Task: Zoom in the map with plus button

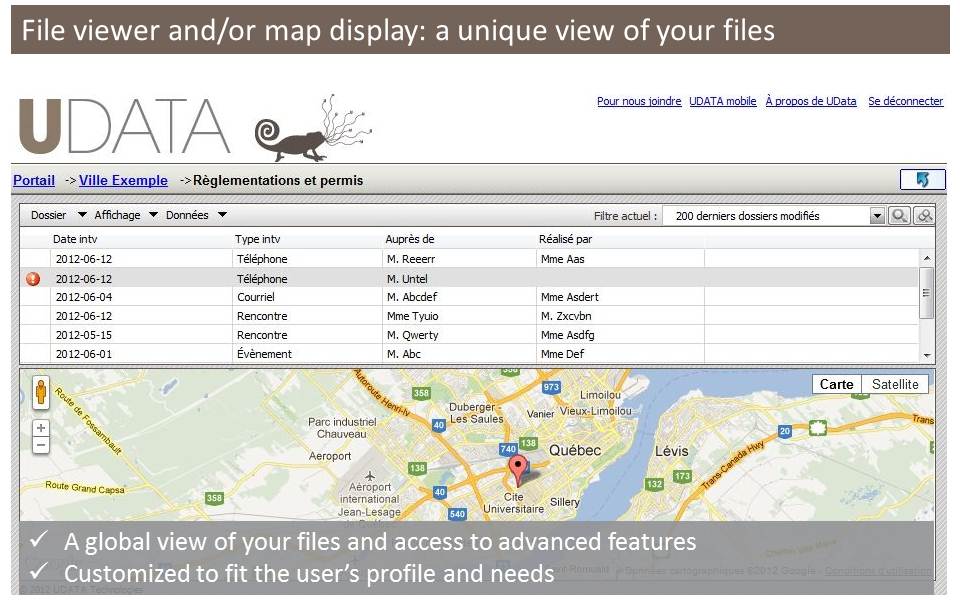Action: (x=41, y=428)
